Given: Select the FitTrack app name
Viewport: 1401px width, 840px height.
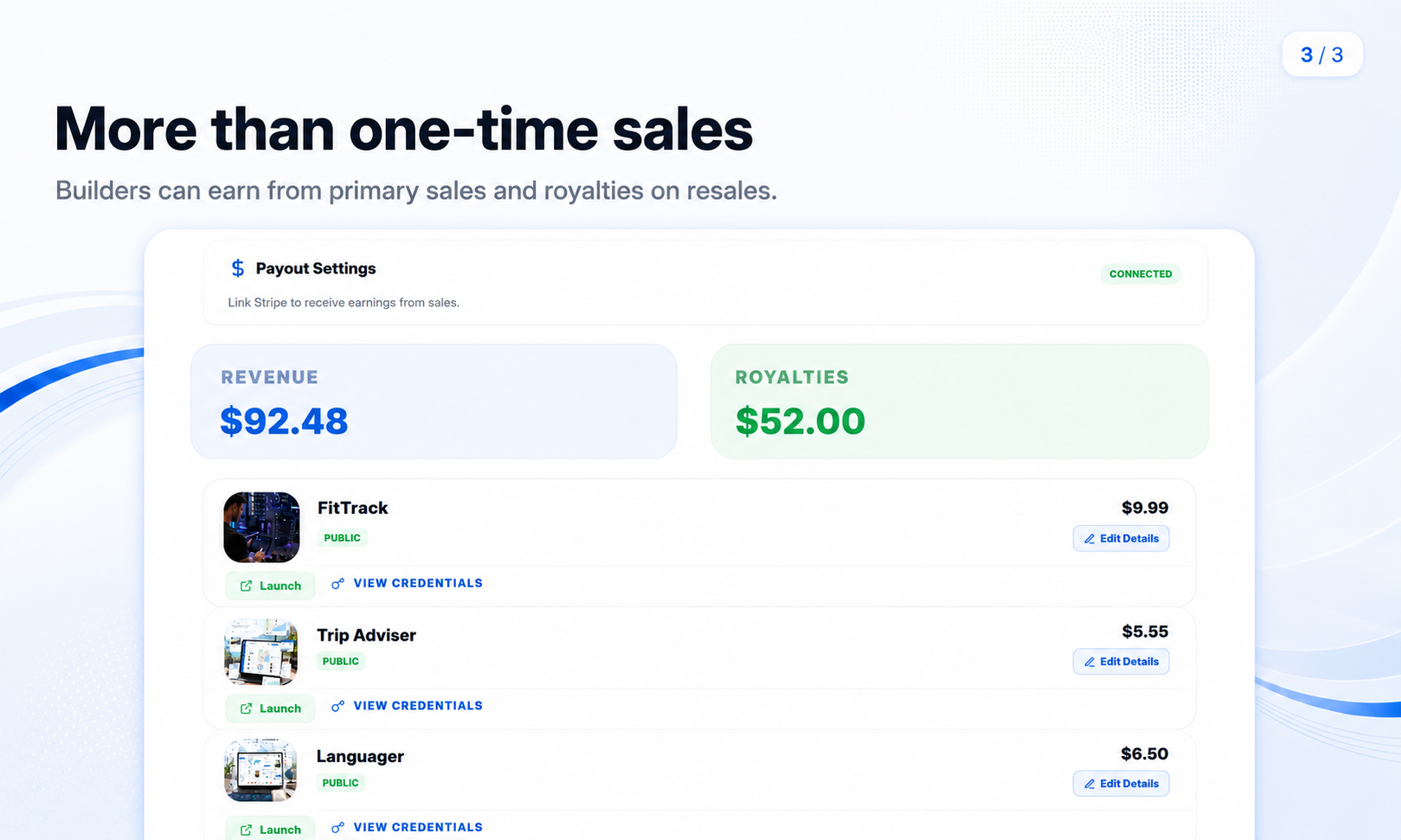Looking at the screenshot, I should (x=352, y=508).
